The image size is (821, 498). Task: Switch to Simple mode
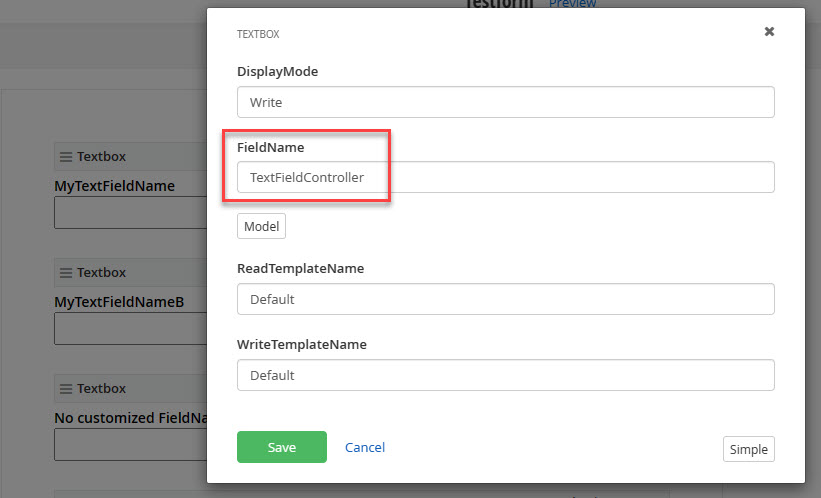749,449
